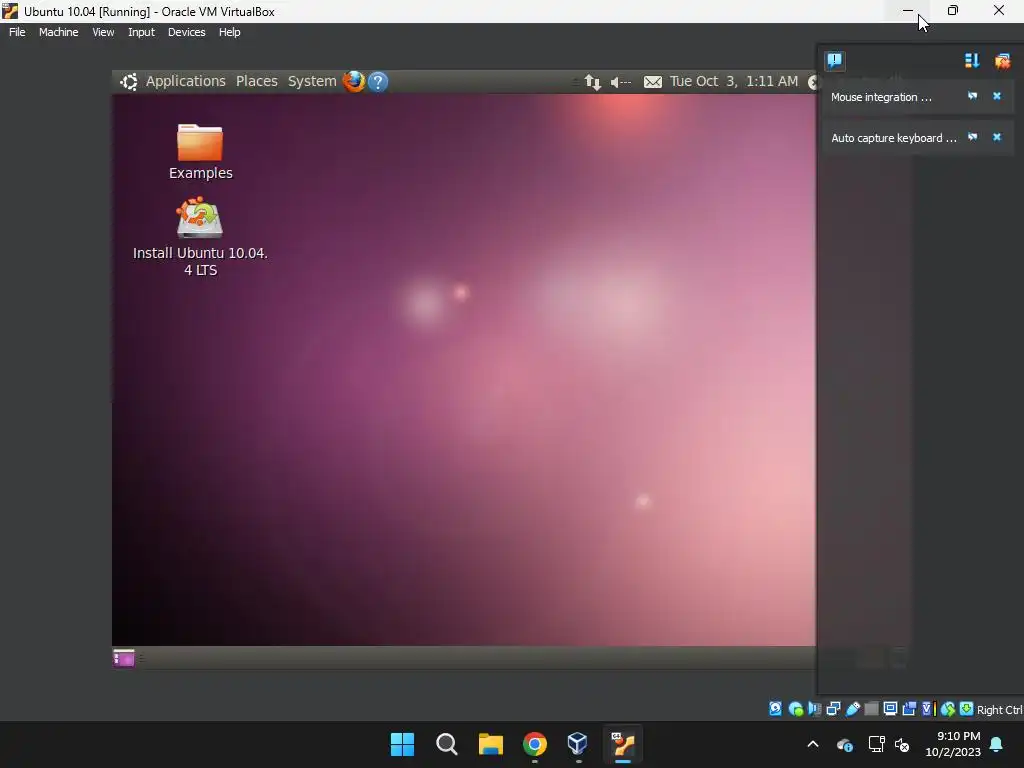Image resolution: width=1024 pixels, height=768 pixels.
Task: Open Ubuntu Applications menu
Action: coord(185,81)
